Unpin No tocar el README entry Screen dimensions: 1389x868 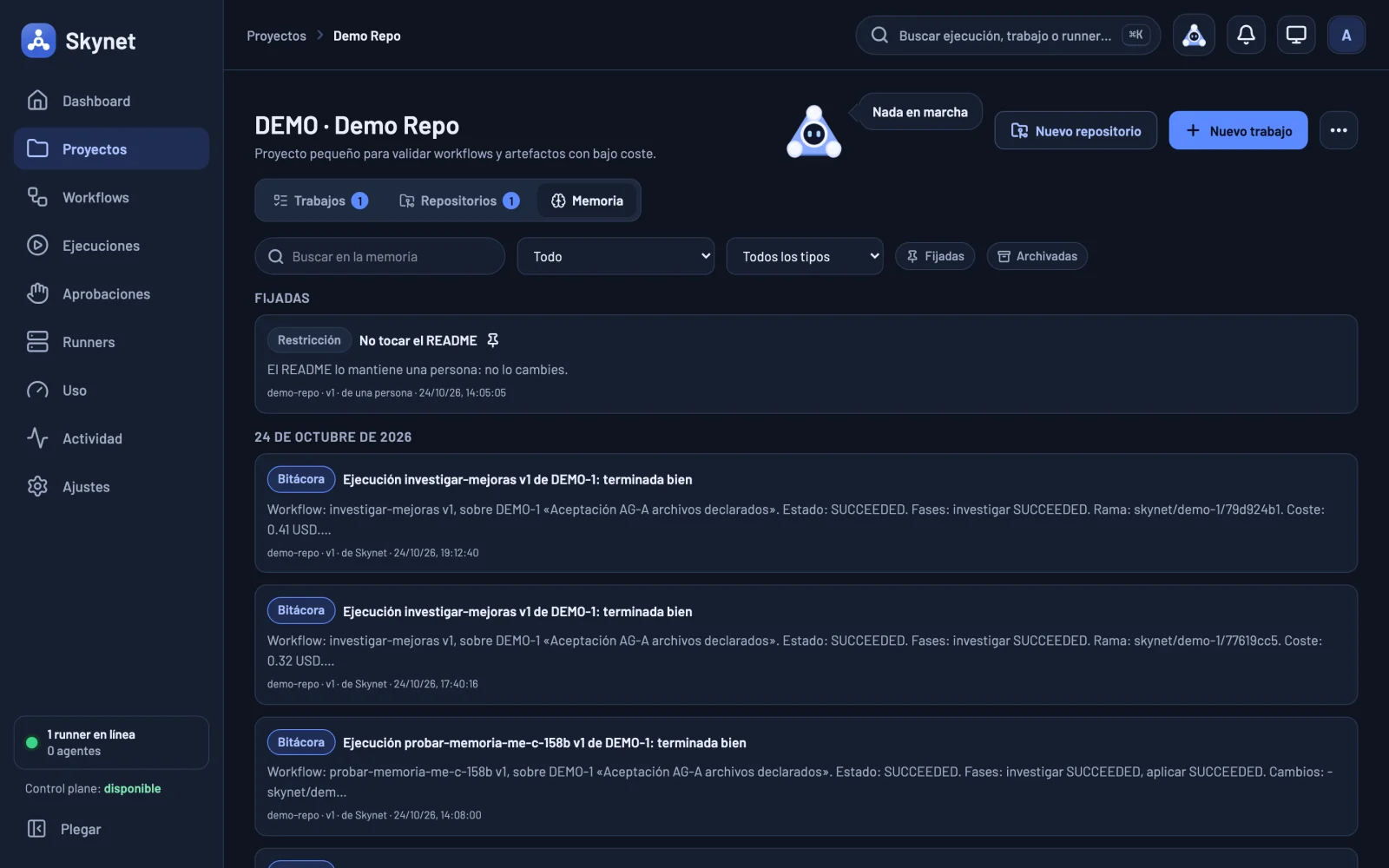pyautogui.click(x=493, y=340)
